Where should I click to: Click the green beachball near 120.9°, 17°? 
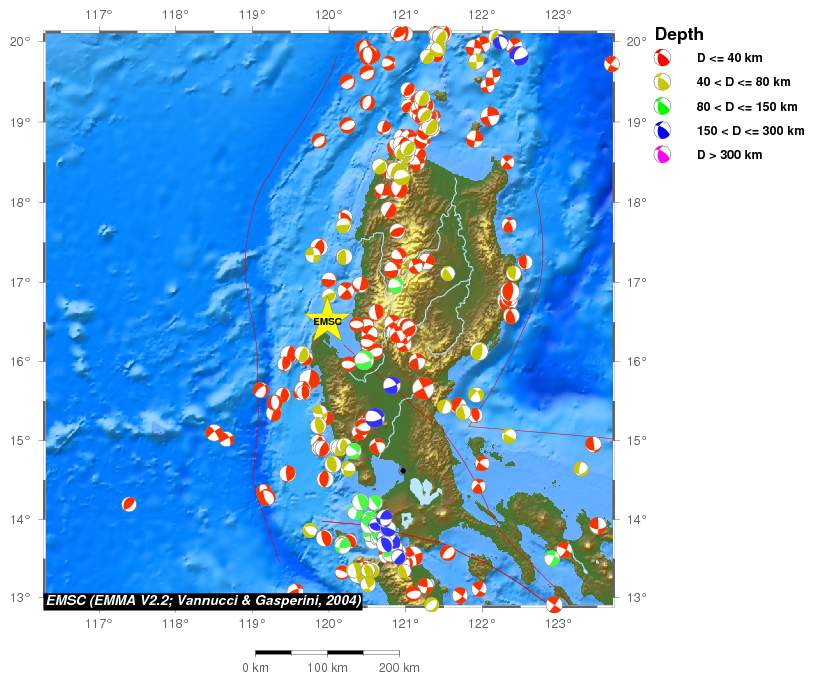(395, 285)
